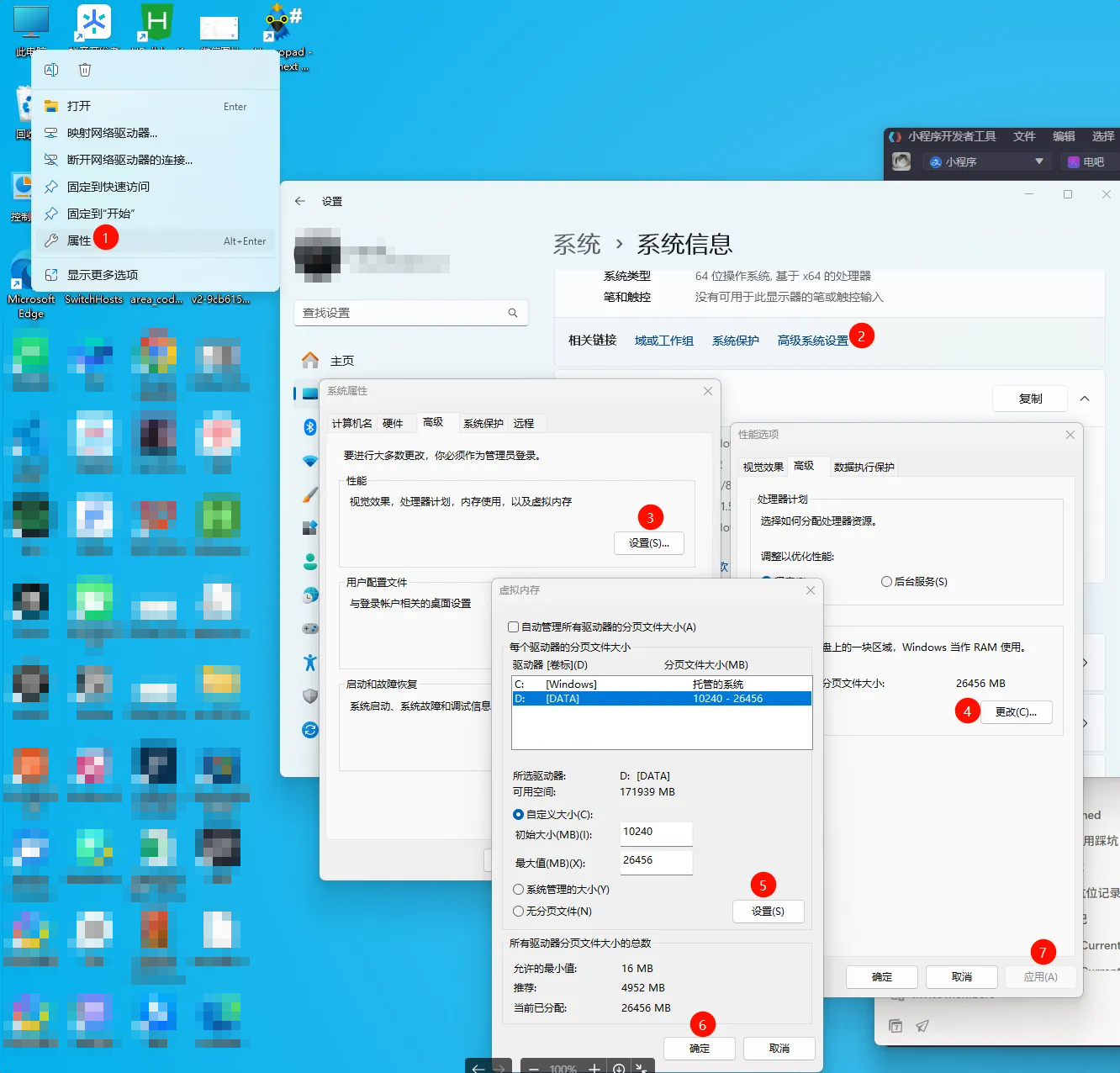This screenshot has width=1120, height=1073.
Task: Click the back arrow in Settings window
Action: pyautogui.click(x=300, y=201)
